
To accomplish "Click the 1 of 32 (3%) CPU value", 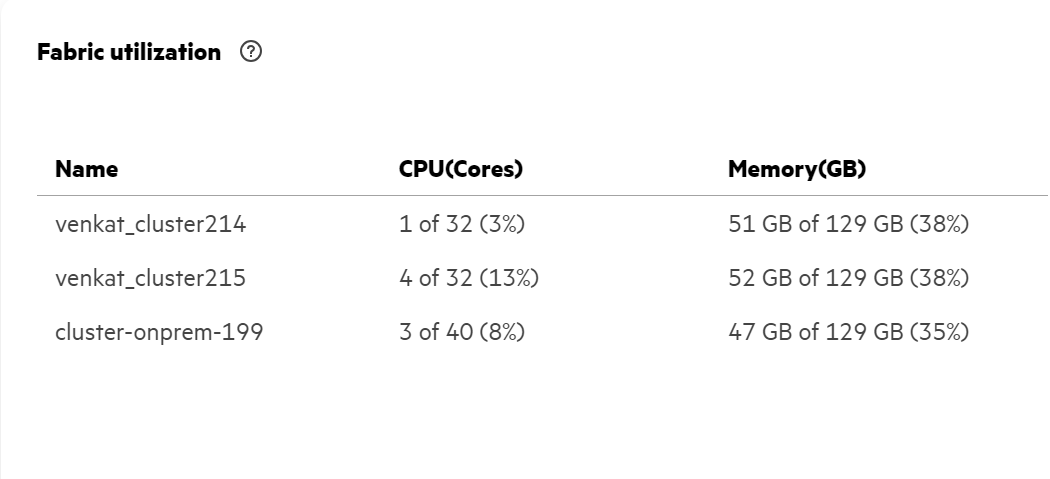I will (462, 224).
